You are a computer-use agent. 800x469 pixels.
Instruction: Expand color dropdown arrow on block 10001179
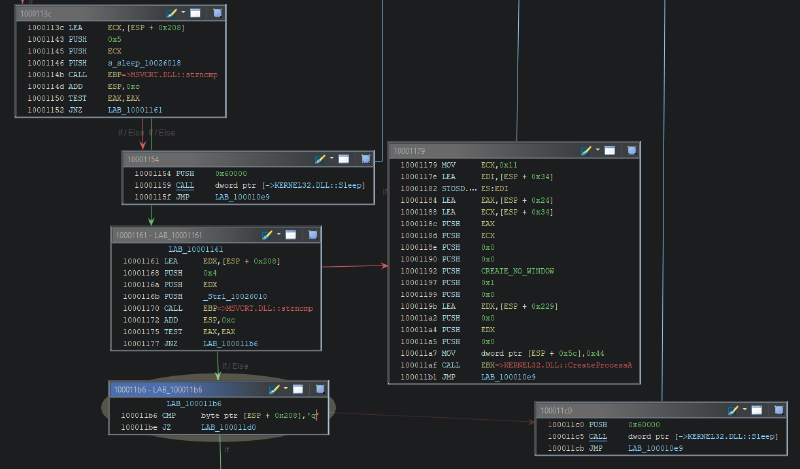[597, 150]
